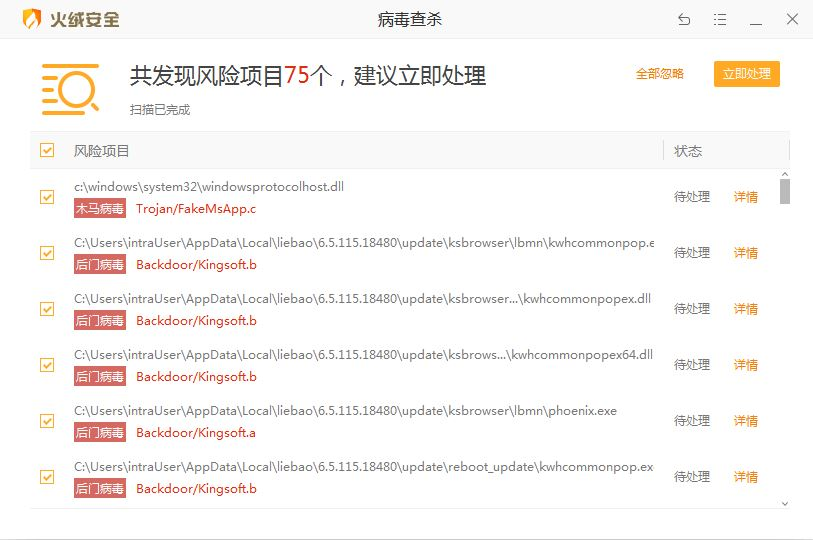Click the scrollbar down arrow
The width and height of the screenshot is (813, 540).
[x=784, y=502]
